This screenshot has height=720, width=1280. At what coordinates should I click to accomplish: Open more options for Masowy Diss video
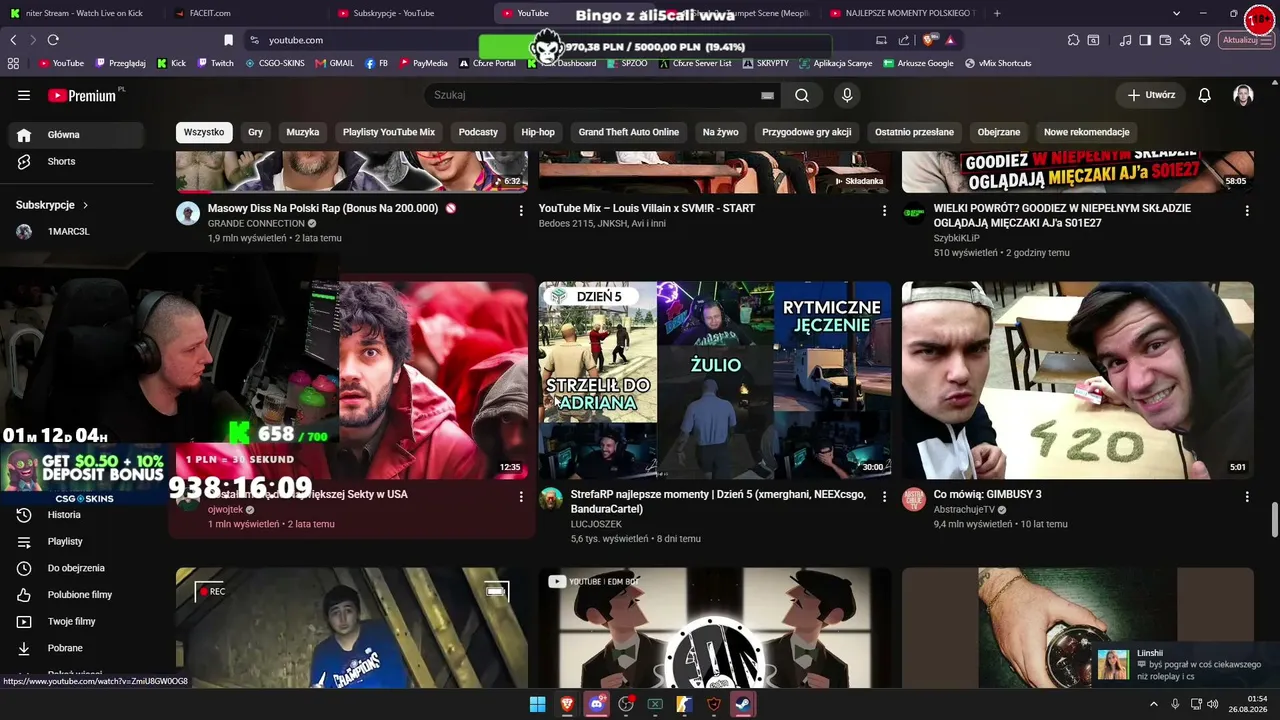(x=521, y=211)
